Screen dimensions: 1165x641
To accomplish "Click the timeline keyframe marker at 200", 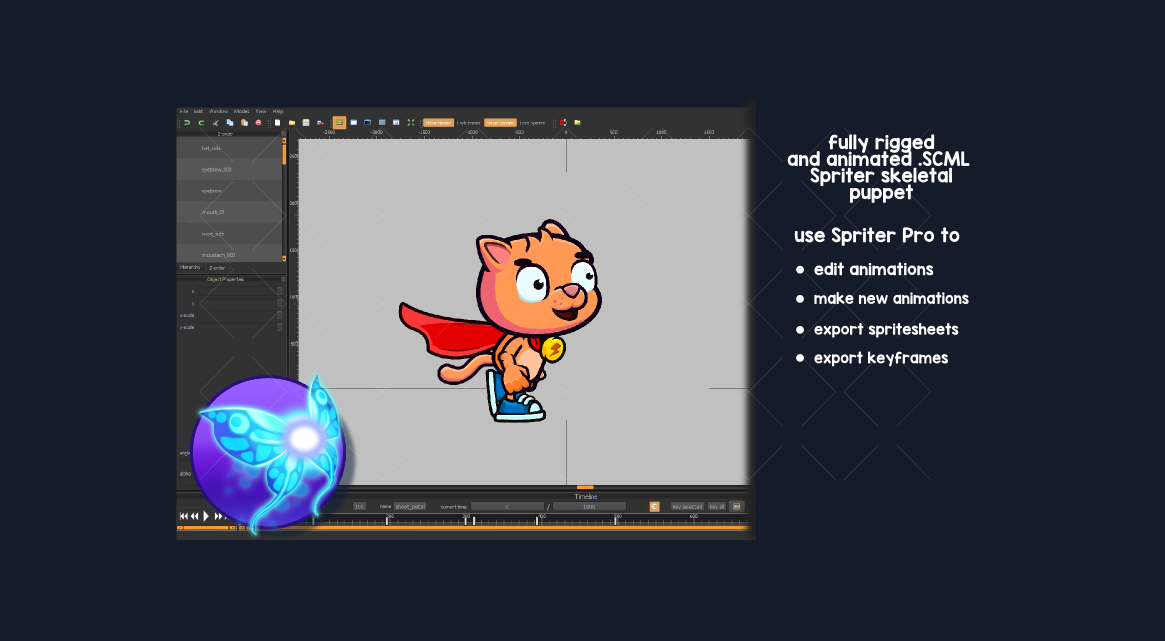I will [x=387, y=520].
